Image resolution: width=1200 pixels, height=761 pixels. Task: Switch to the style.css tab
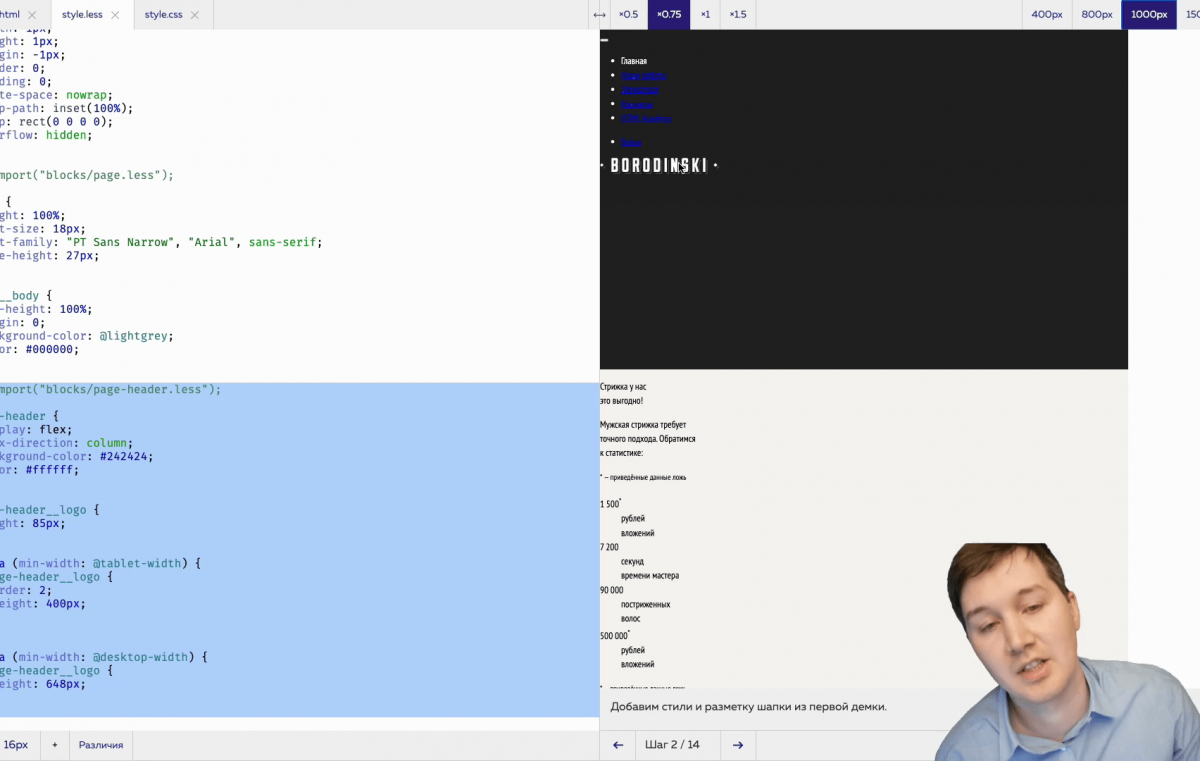(163, 15)
